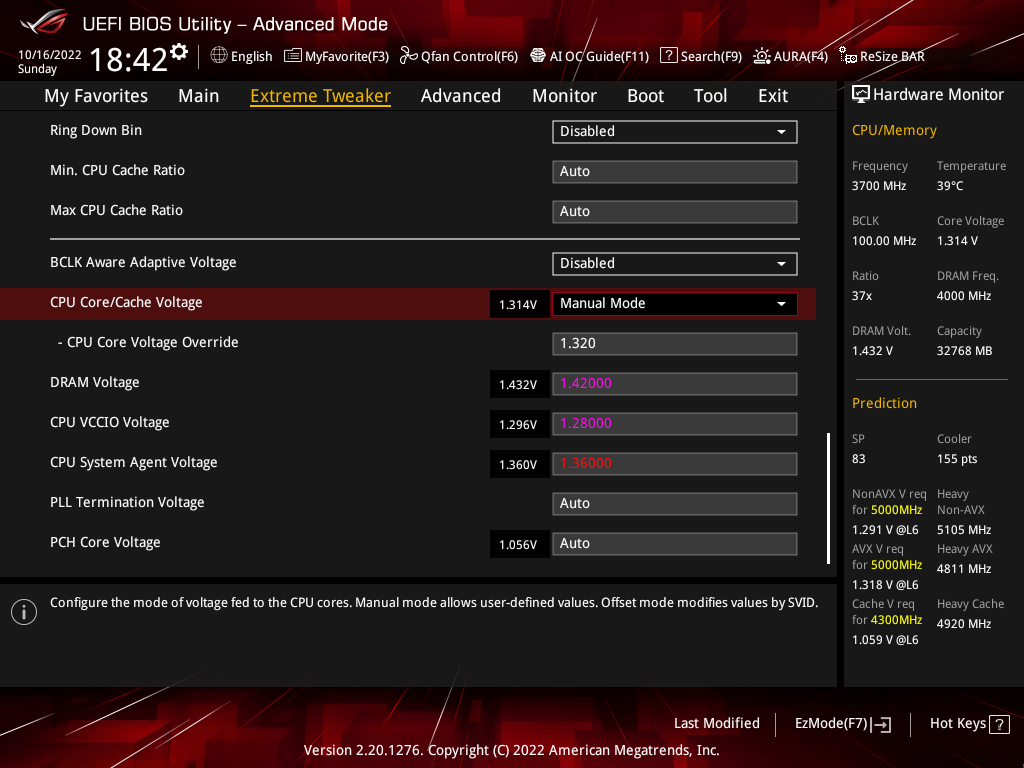Click the 1.314V current voltage readout
1024x768 pixels.
[x=519, y=304]
